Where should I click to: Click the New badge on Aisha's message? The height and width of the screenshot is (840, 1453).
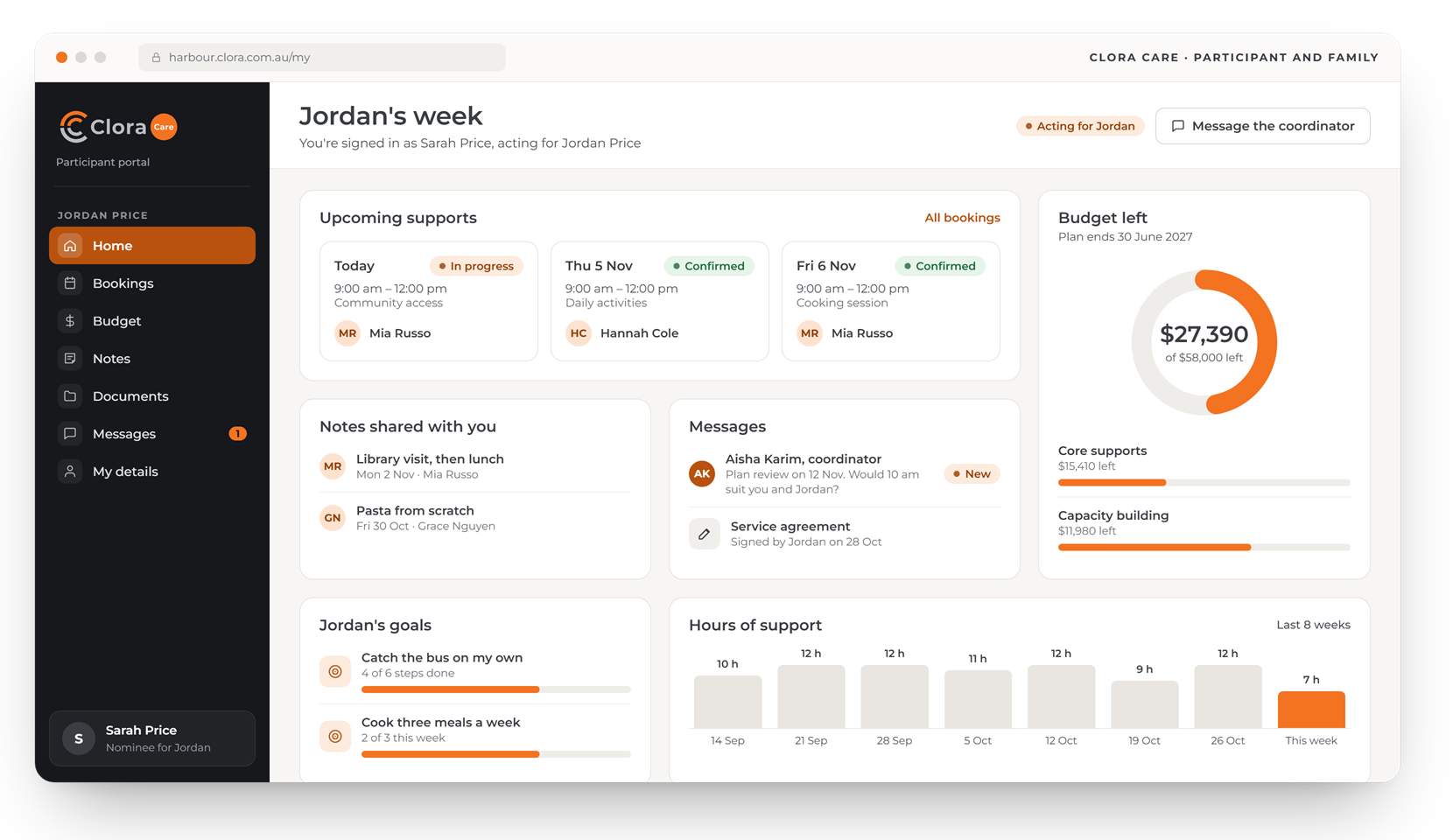pos(972,474)
